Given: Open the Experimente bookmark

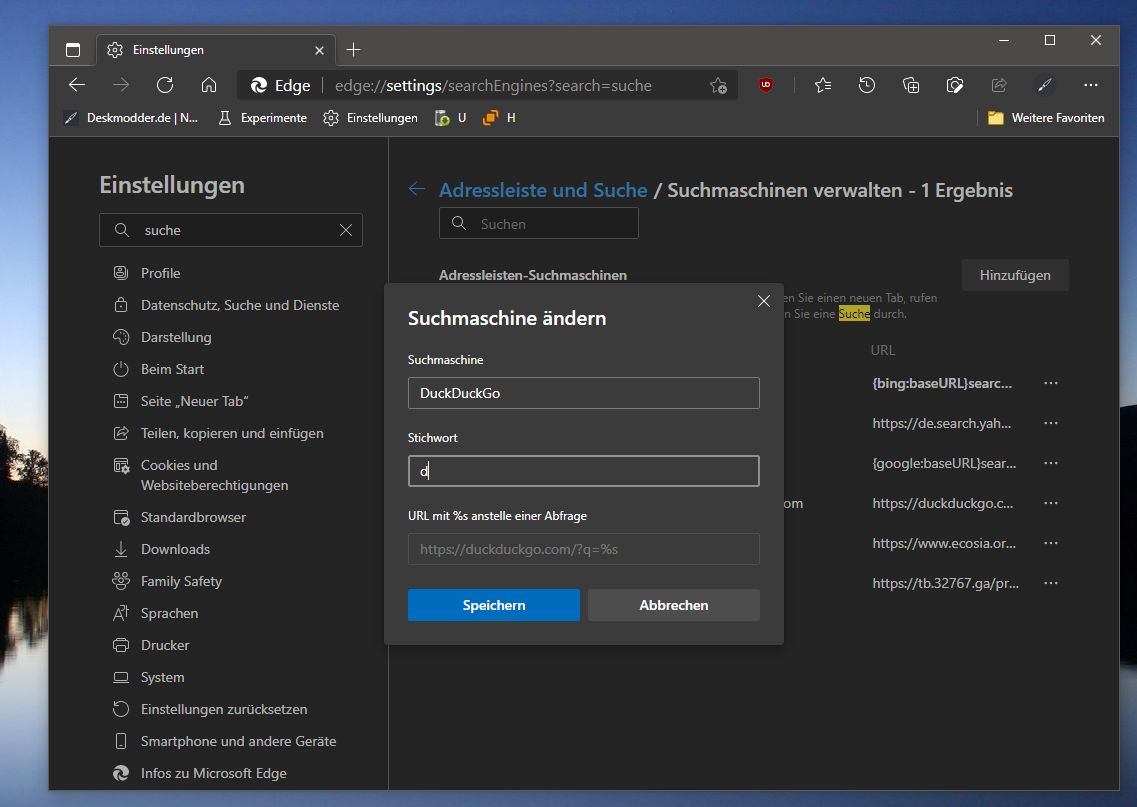Looking at the screenshot, I should [262, 117].
